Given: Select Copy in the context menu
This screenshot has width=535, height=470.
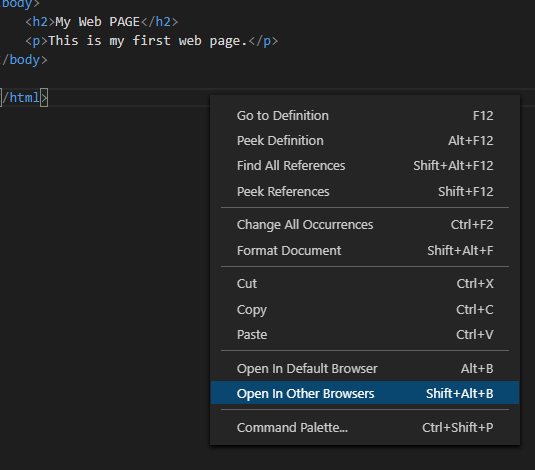Looking at the screenshot, I should [365, 310].
